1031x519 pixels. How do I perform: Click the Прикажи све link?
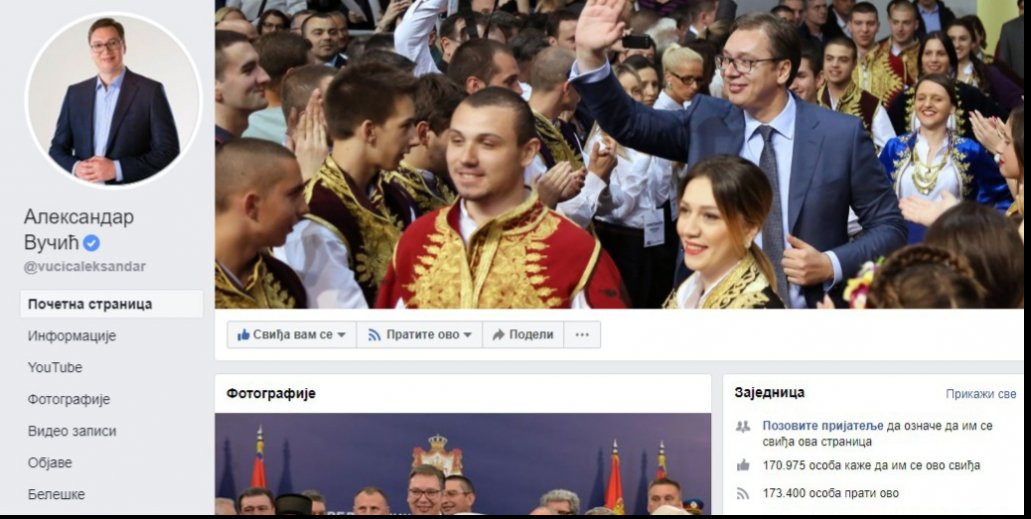pyautogui.click(x=980, y=395)
